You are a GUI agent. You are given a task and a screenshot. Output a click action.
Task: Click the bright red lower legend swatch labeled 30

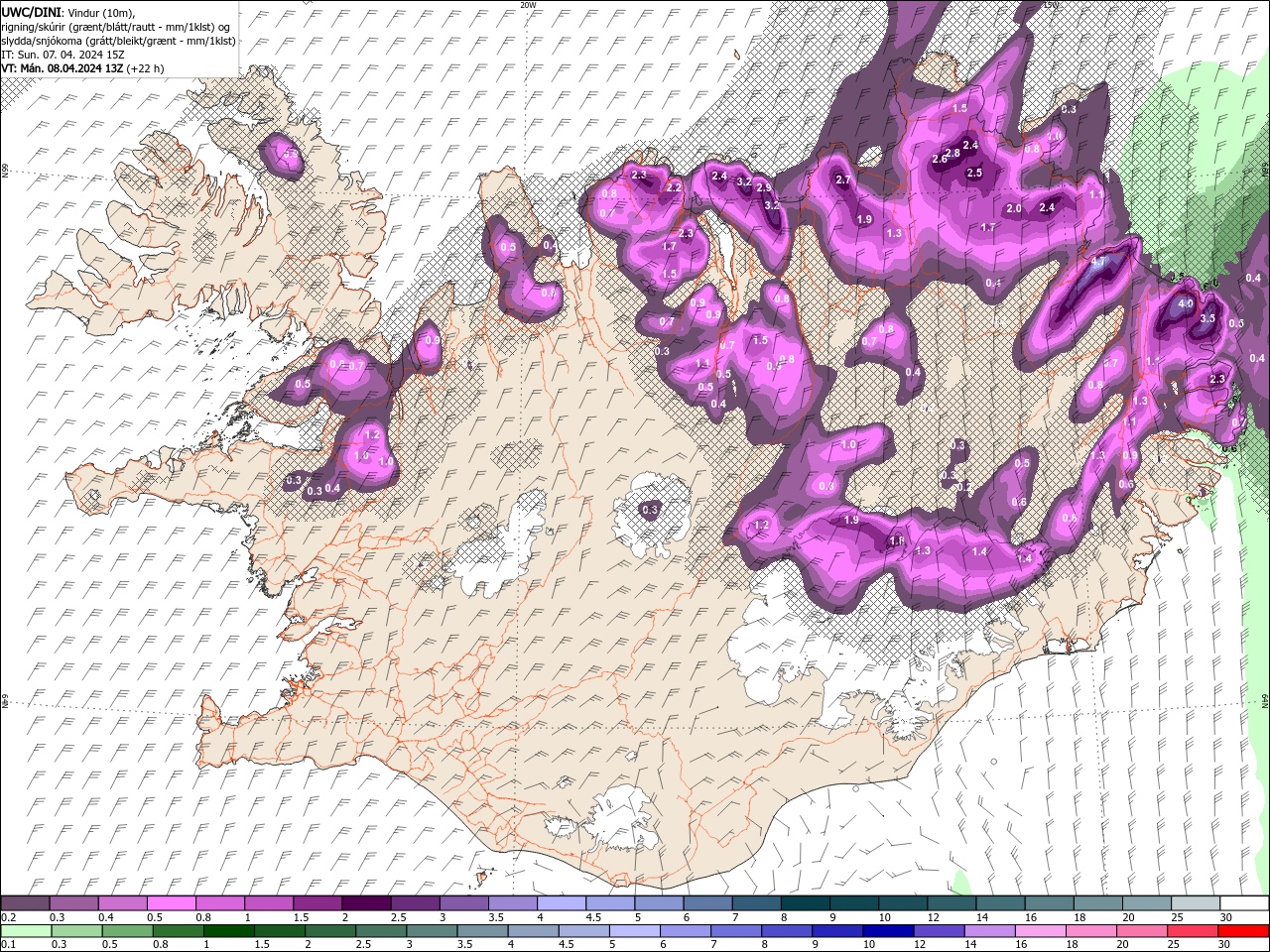click(x=1243, y=931)
